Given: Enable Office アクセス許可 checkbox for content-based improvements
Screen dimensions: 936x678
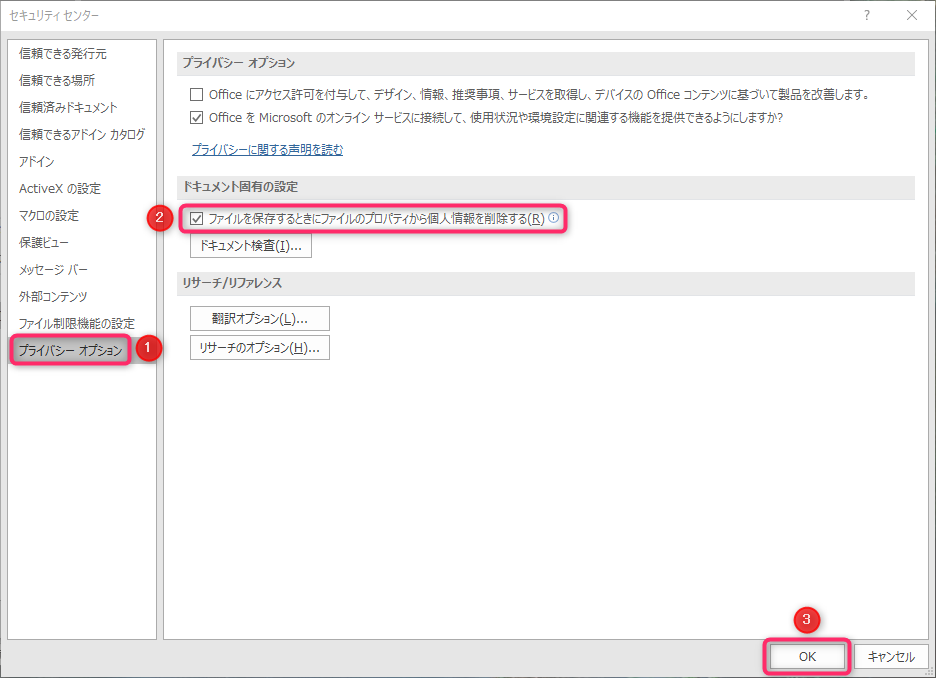Looking at the screenshot, I should click(x=196, y=95).
